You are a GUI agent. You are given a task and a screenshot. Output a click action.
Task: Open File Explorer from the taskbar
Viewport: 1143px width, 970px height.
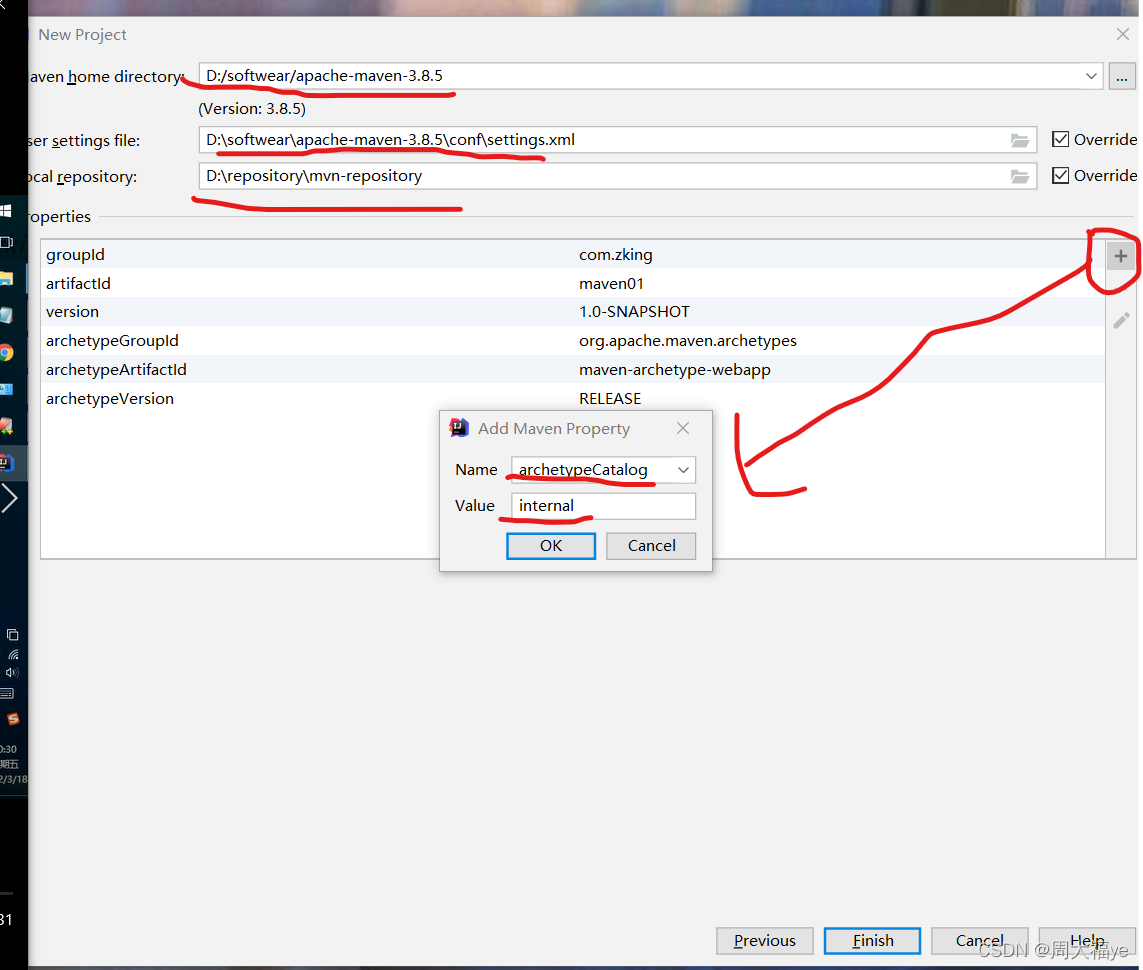click(7, 278)
